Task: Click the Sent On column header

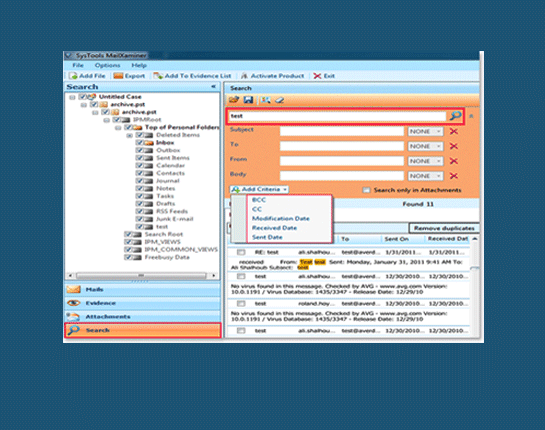Action: (397, 239)
